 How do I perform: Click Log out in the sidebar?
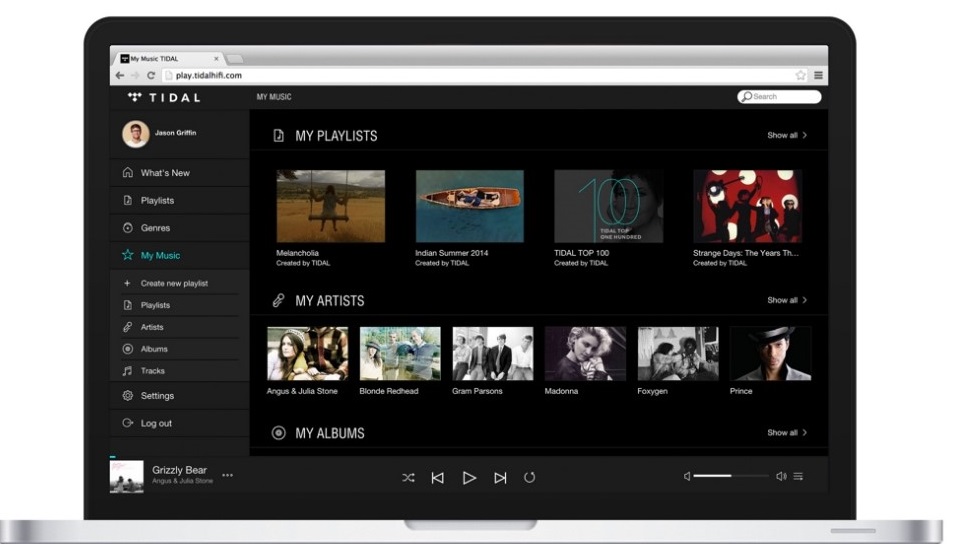[179, 423]
